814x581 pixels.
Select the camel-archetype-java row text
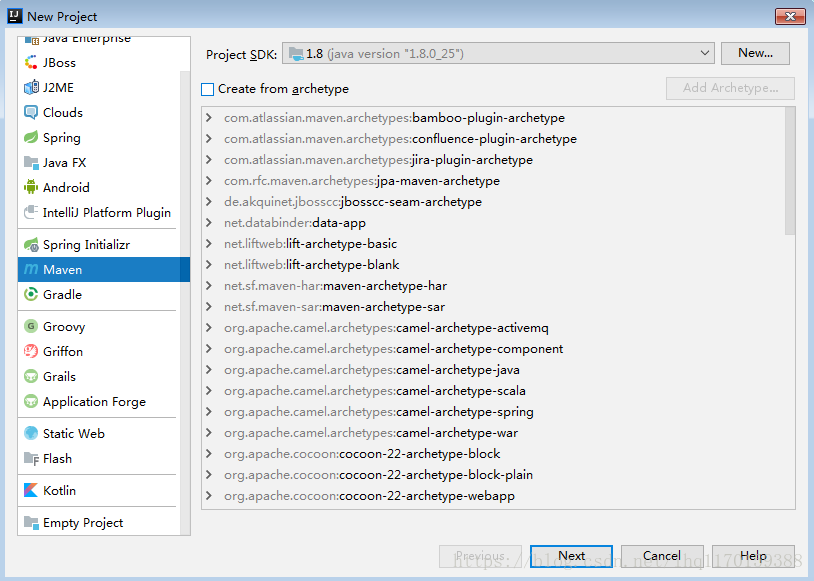click(372, 370)
